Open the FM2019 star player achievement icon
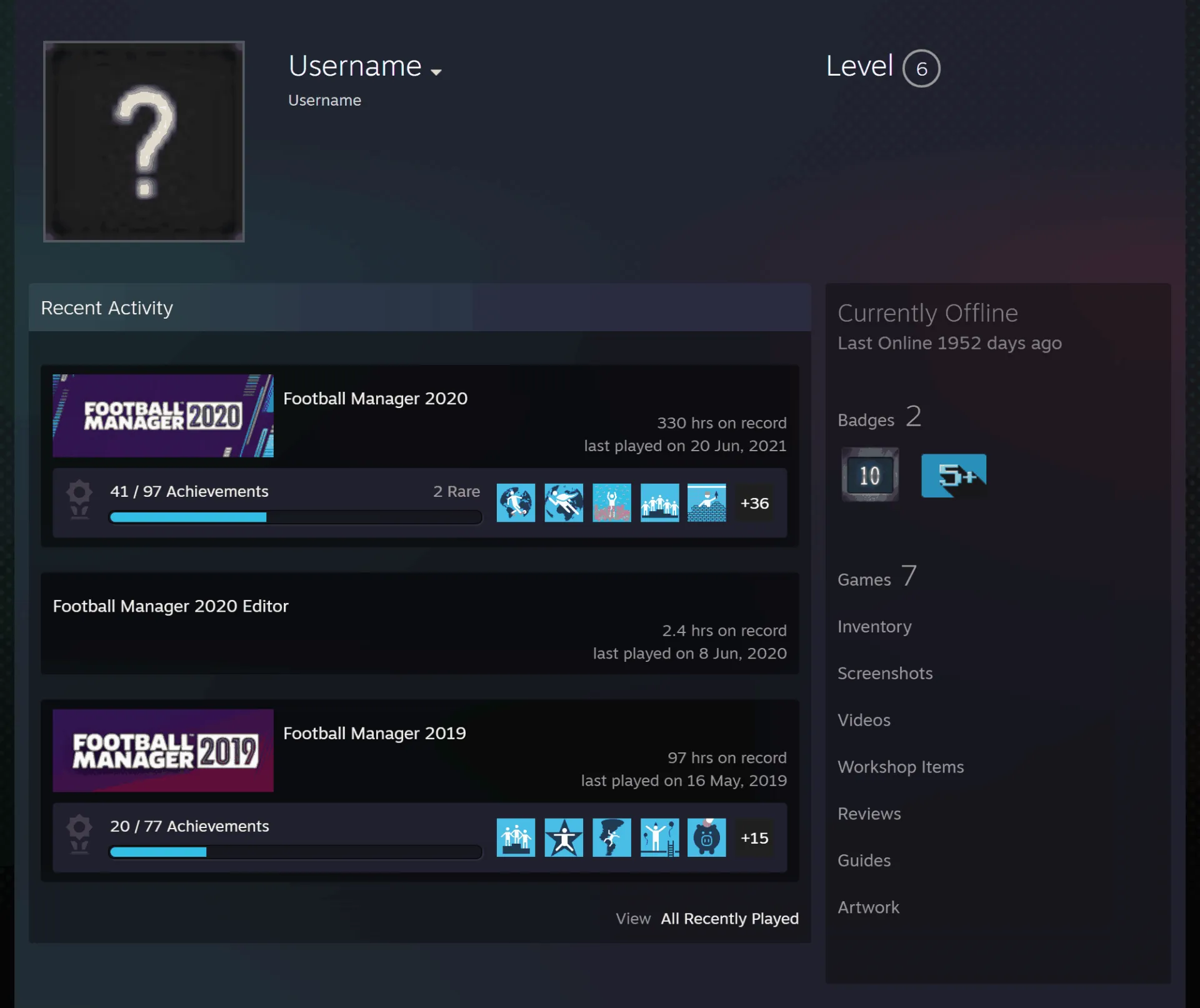1200x1008 pixels. [564, 837]
